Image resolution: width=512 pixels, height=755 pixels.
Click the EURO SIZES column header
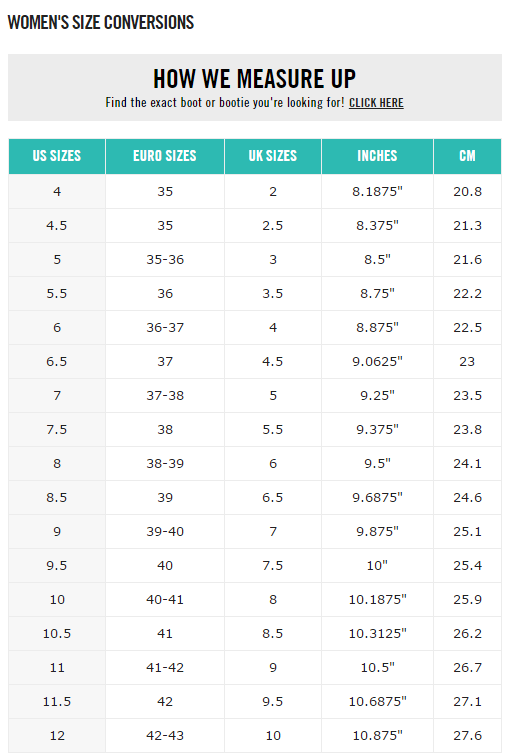165,156
